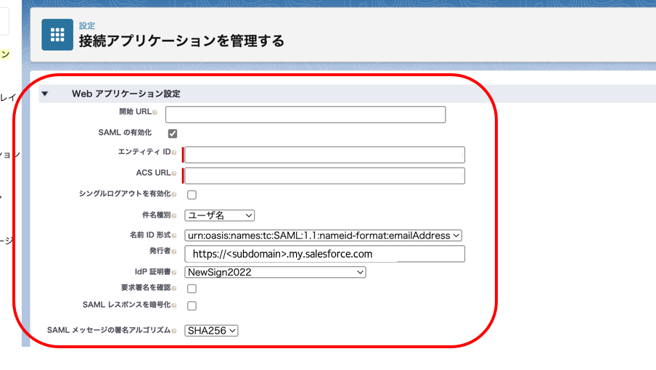This screenshot has height=370, width=656.
Task: Click help icon beside 開始 URL label
Action: pos(155,112)
